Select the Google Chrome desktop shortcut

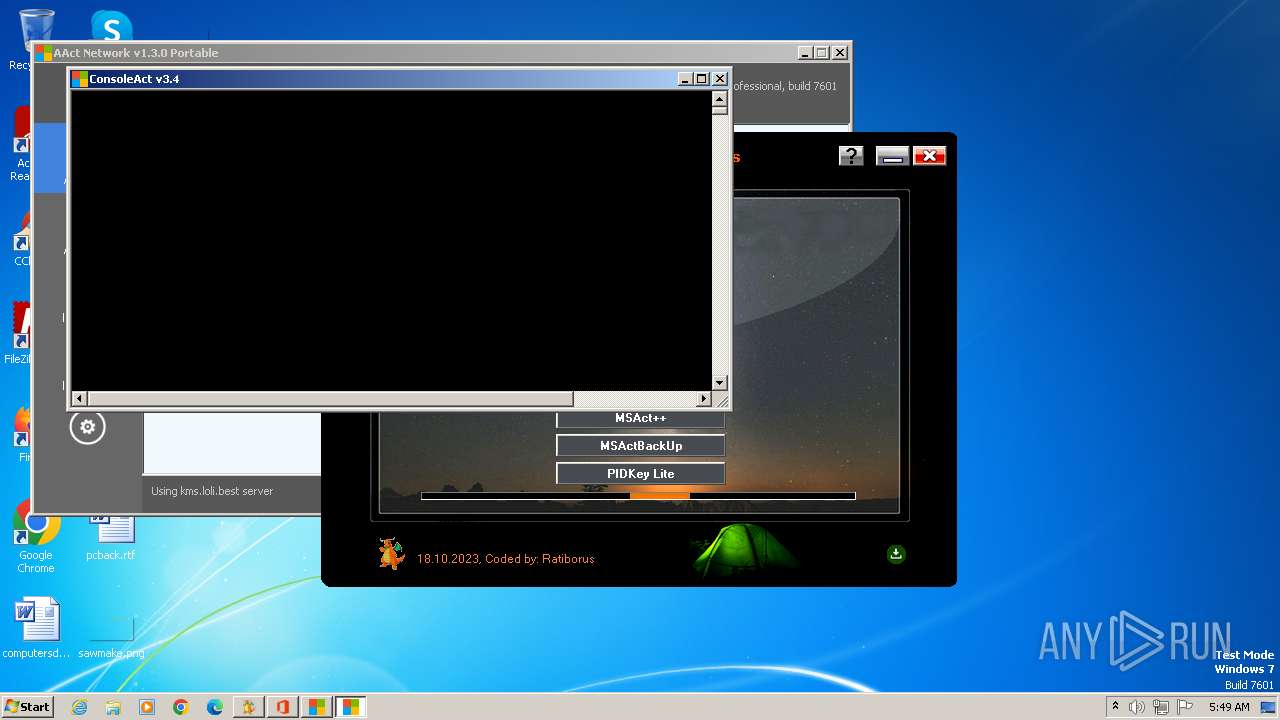click(x=36, y=538)
